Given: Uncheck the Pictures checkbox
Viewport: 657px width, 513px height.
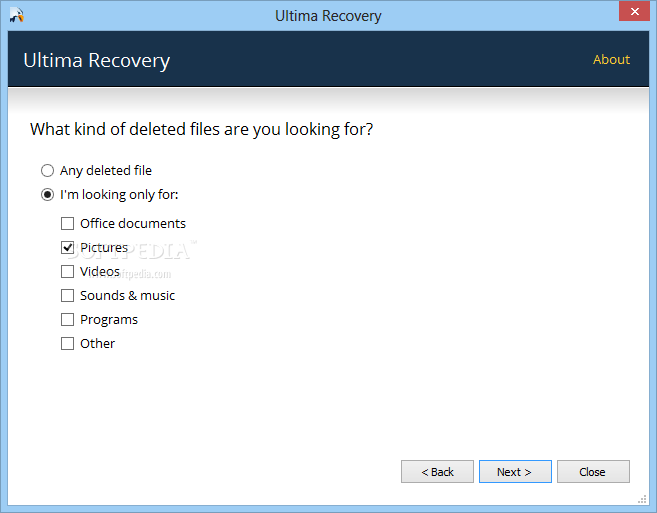Looking at the screenshot, I should [x=67, y=247].
